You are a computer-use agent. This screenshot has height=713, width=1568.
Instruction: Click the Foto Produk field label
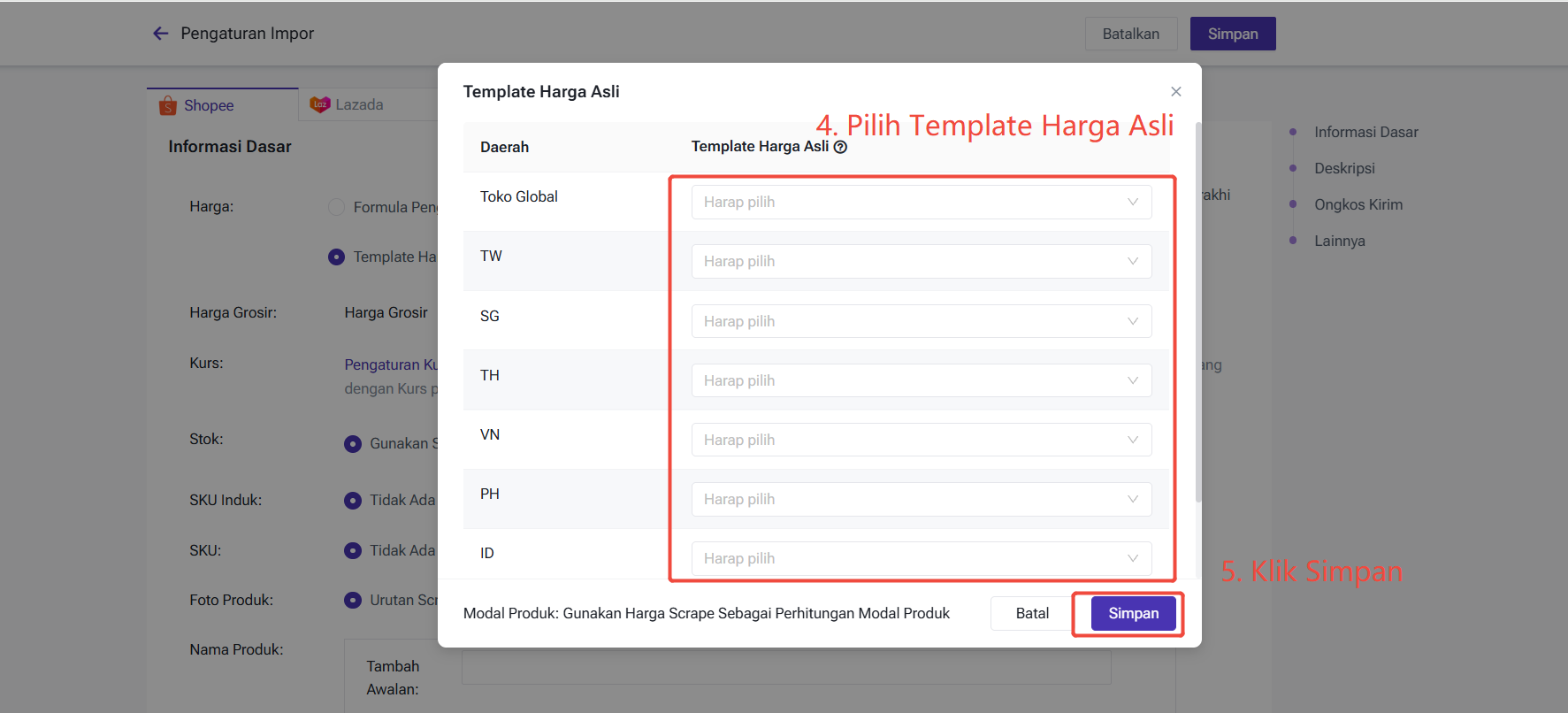point(231,600)
